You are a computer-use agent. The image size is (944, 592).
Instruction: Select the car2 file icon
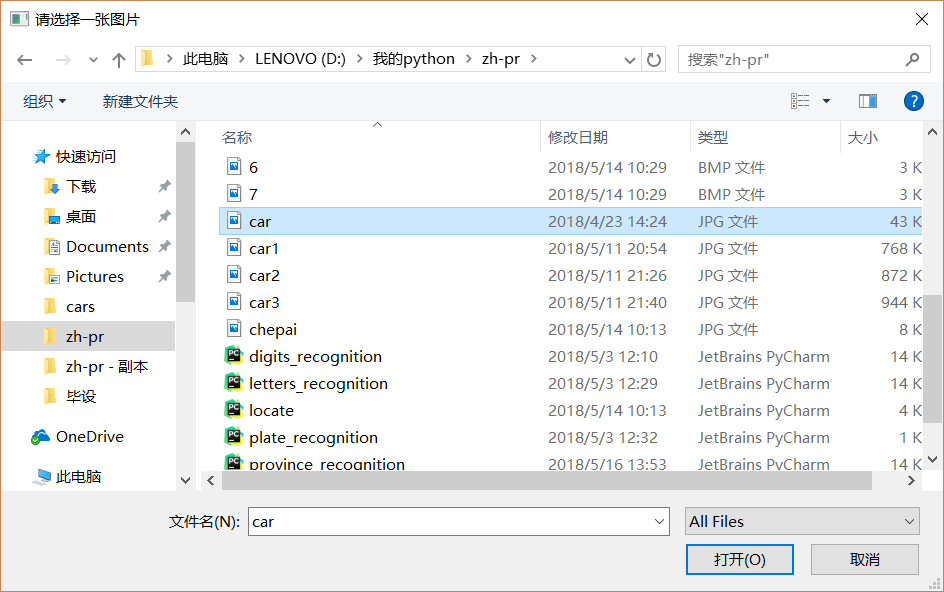234,275
